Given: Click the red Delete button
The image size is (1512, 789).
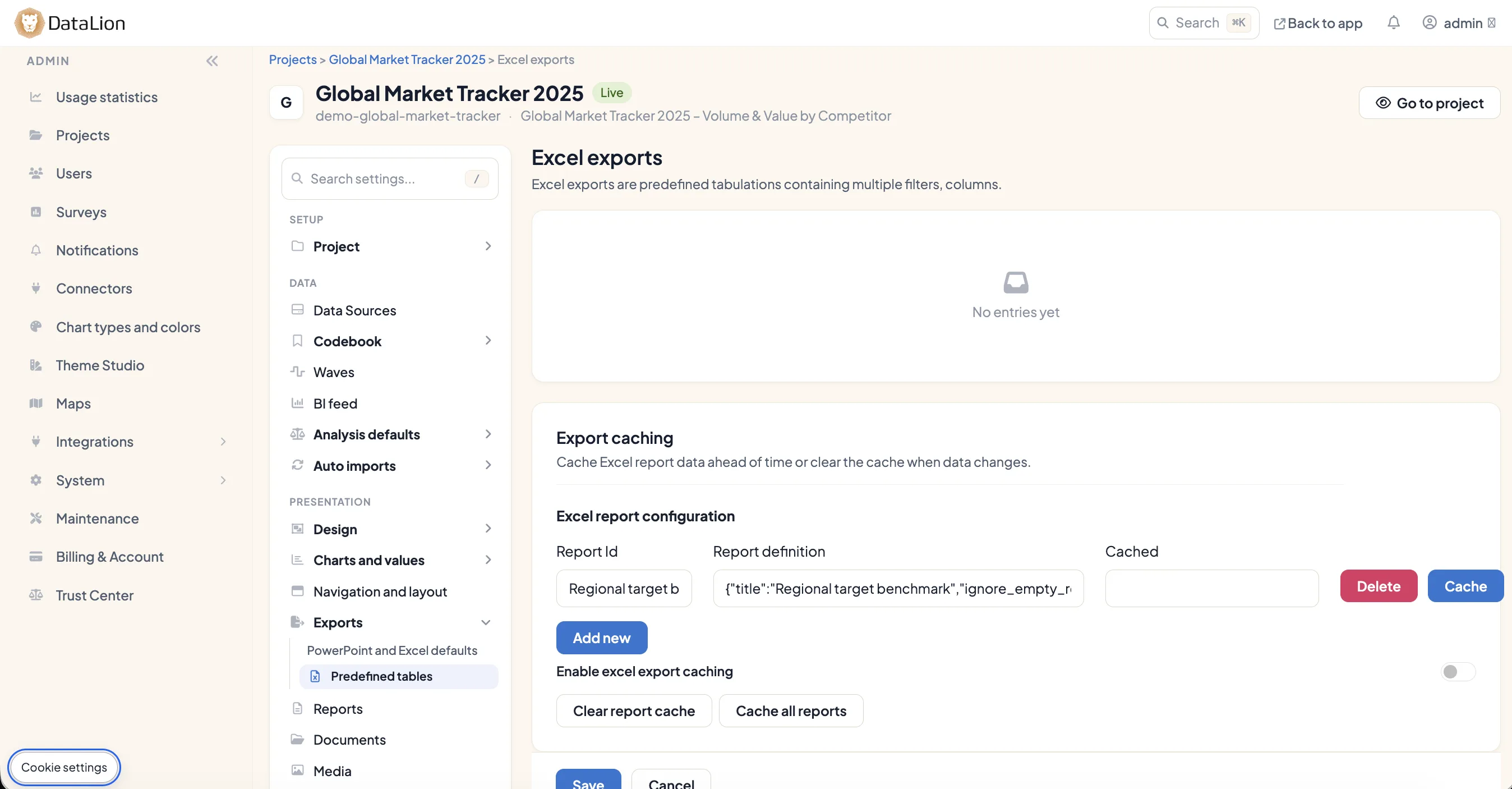Looking at the screenshot, I should [1379, 586].
